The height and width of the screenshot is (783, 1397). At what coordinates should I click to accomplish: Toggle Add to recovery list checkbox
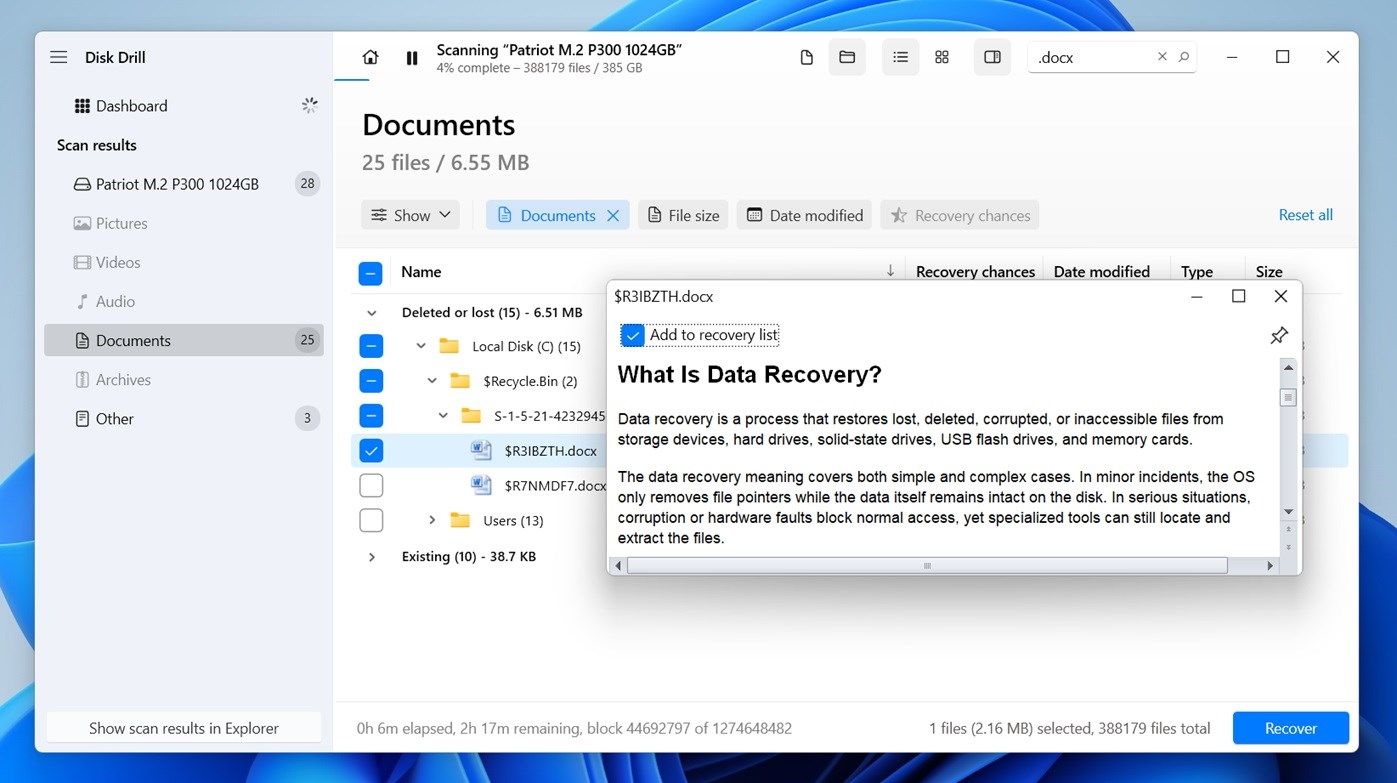coord(632,335)
